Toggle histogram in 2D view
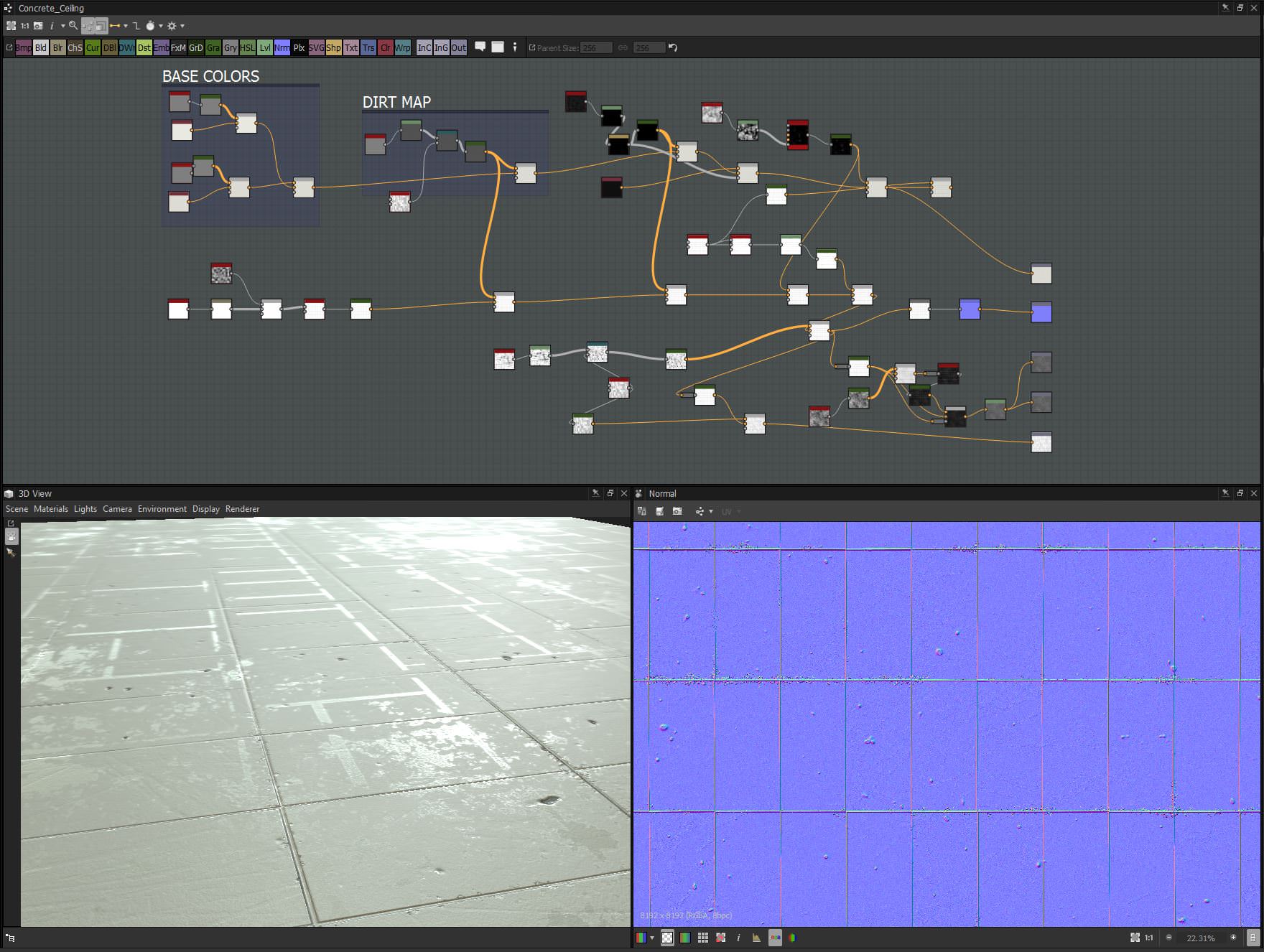This screenshot has width=1264, height=952. 756,938
